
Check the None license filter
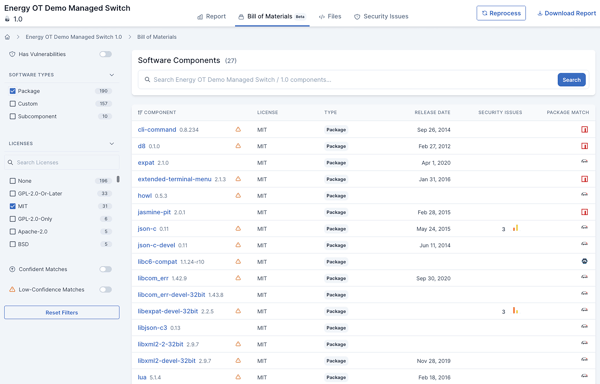click(13, 181)
